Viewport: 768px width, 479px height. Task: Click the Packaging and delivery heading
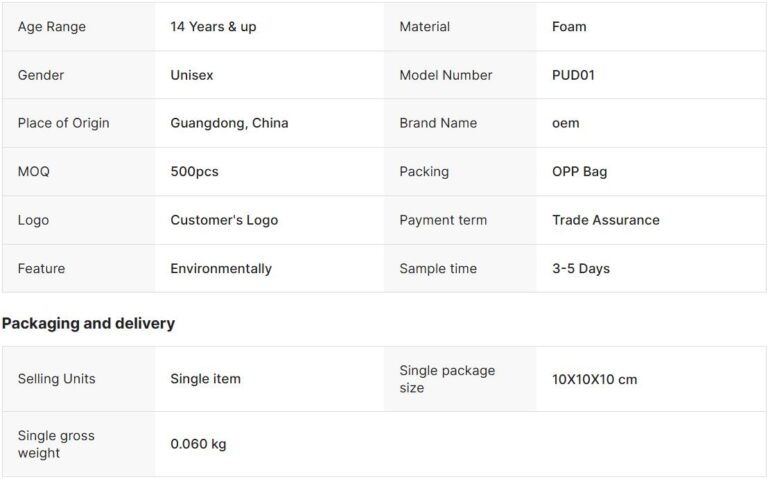click(88, 323)
